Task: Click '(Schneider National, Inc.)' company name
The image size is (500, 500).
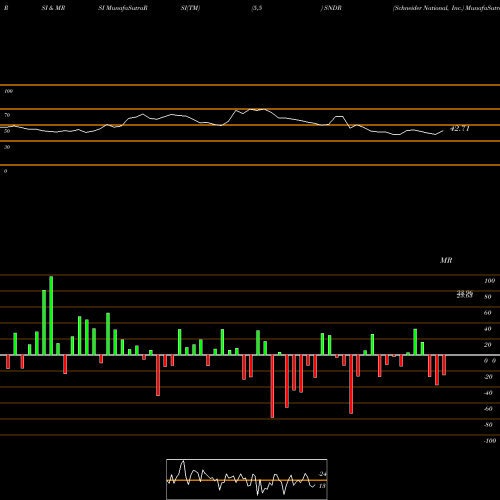Action: (x=428, y=8)
